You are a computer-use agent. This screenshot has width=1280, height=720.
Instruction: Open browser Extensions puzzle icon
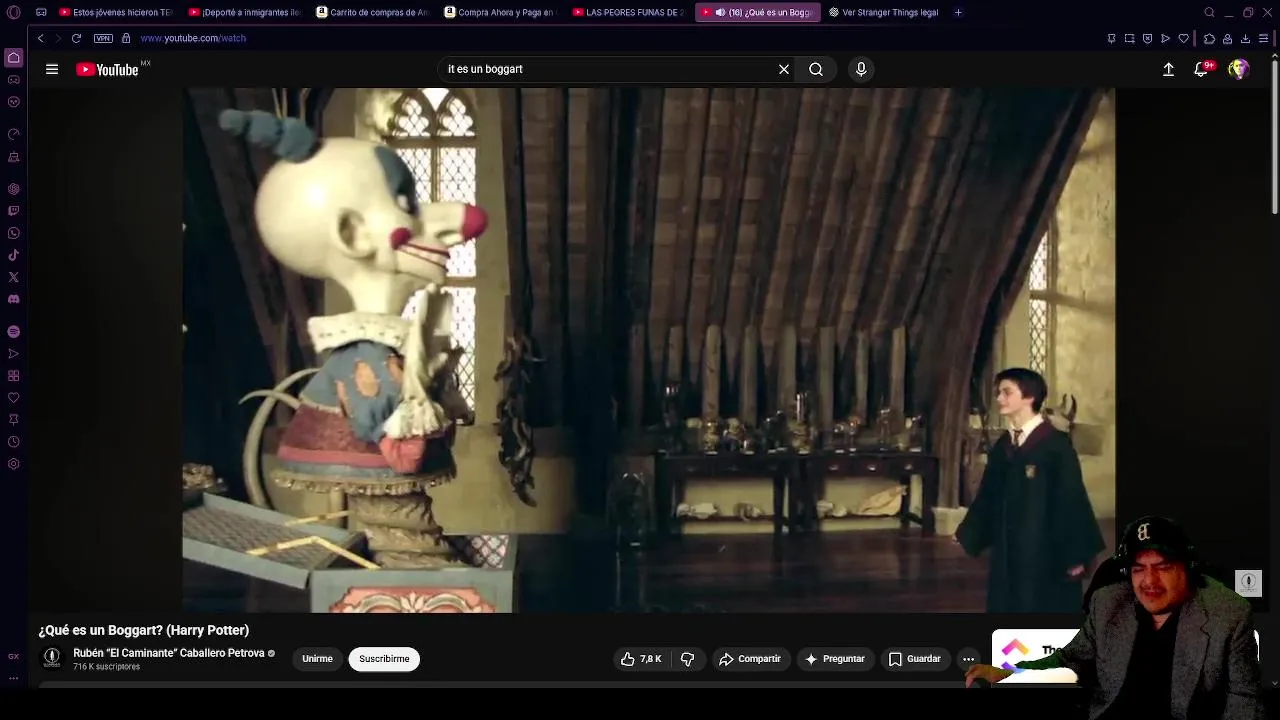[x=1209, y=38]
